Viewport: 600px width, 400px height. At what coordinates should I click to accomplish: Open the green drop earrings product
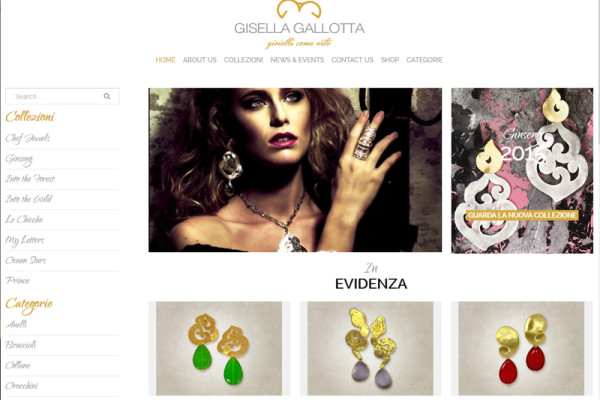[219, 348]
